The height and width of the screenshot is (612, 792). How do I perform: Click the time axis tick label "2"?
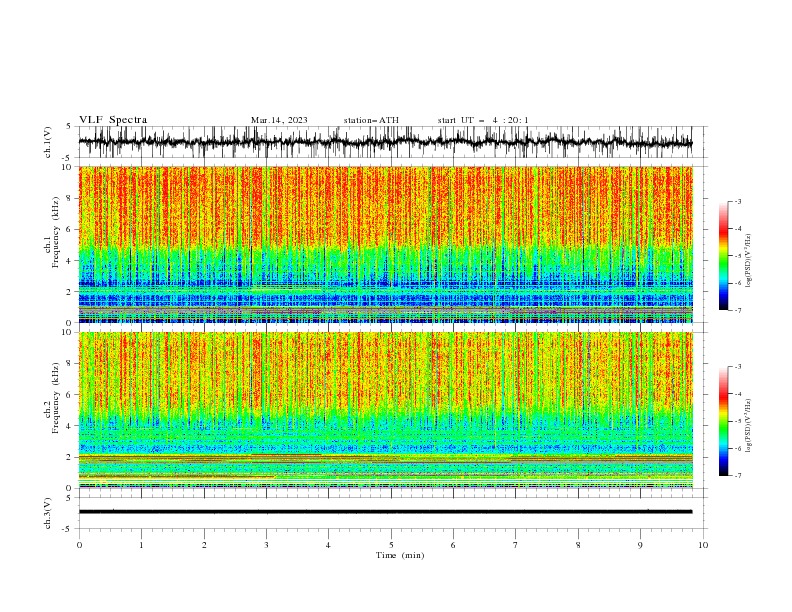point(204,545)
